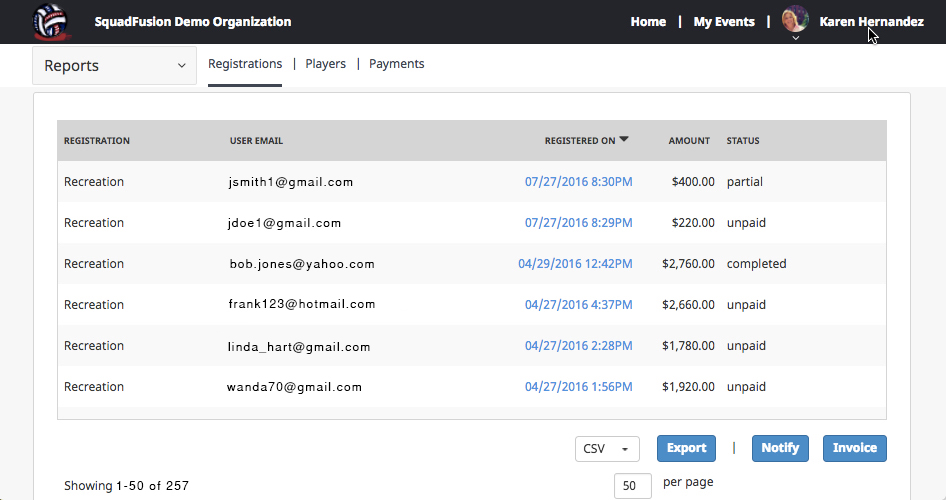The image size is (946, 500).
Task: Open My Events in the top navigation
Action: 724,21
